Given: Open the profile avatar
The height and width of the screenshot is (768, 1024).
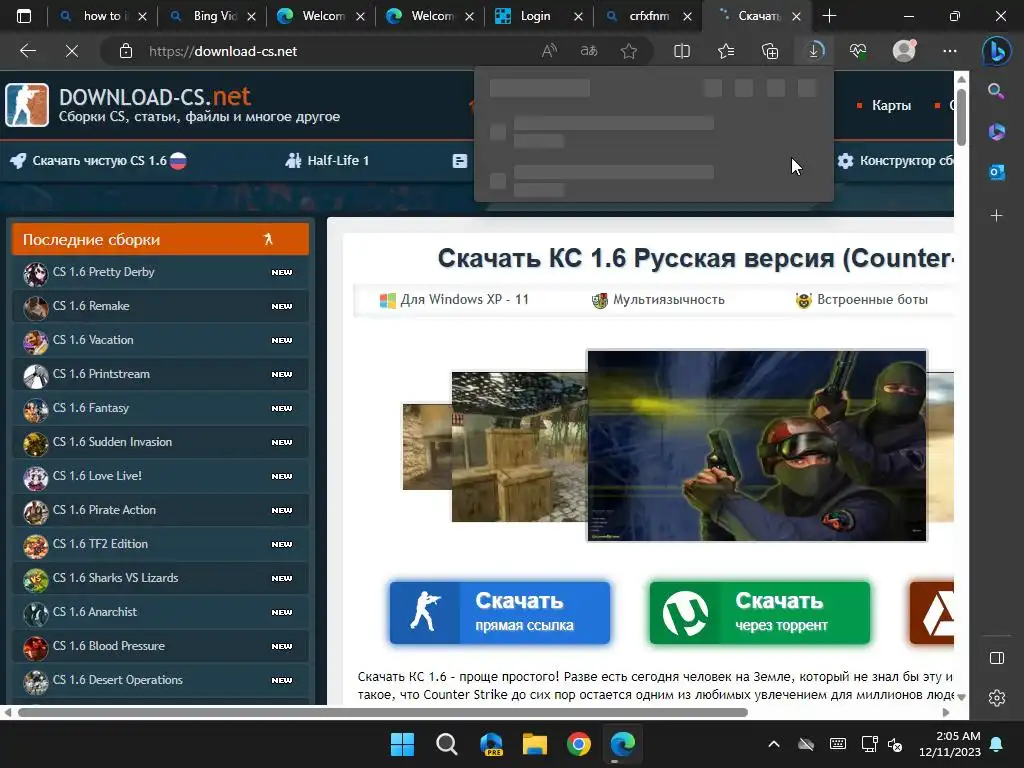Looking at the screenshot, I should point(904,51).
